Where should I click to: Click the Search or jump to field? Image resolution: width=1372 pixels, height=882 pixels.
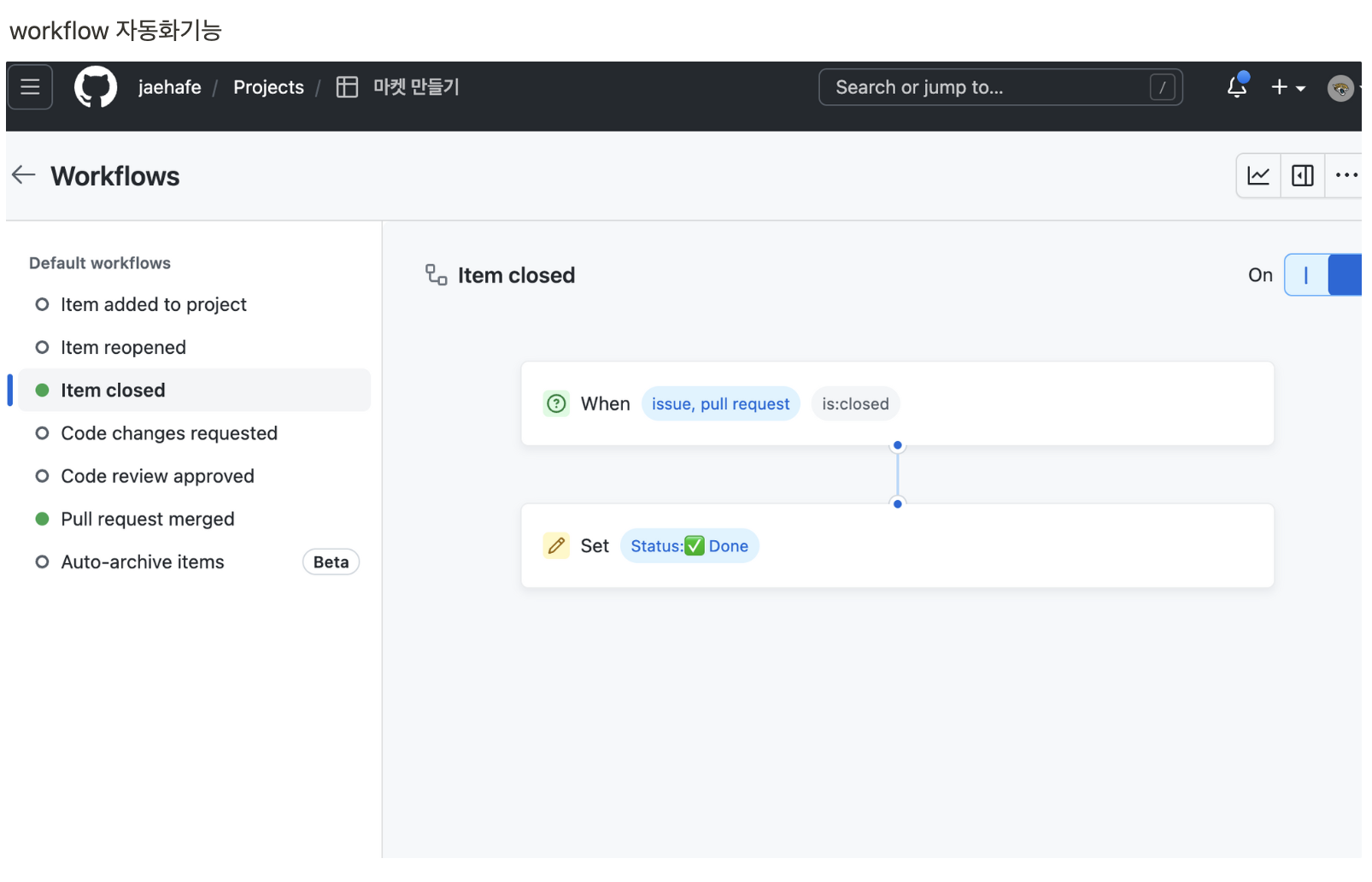(991, 87)
